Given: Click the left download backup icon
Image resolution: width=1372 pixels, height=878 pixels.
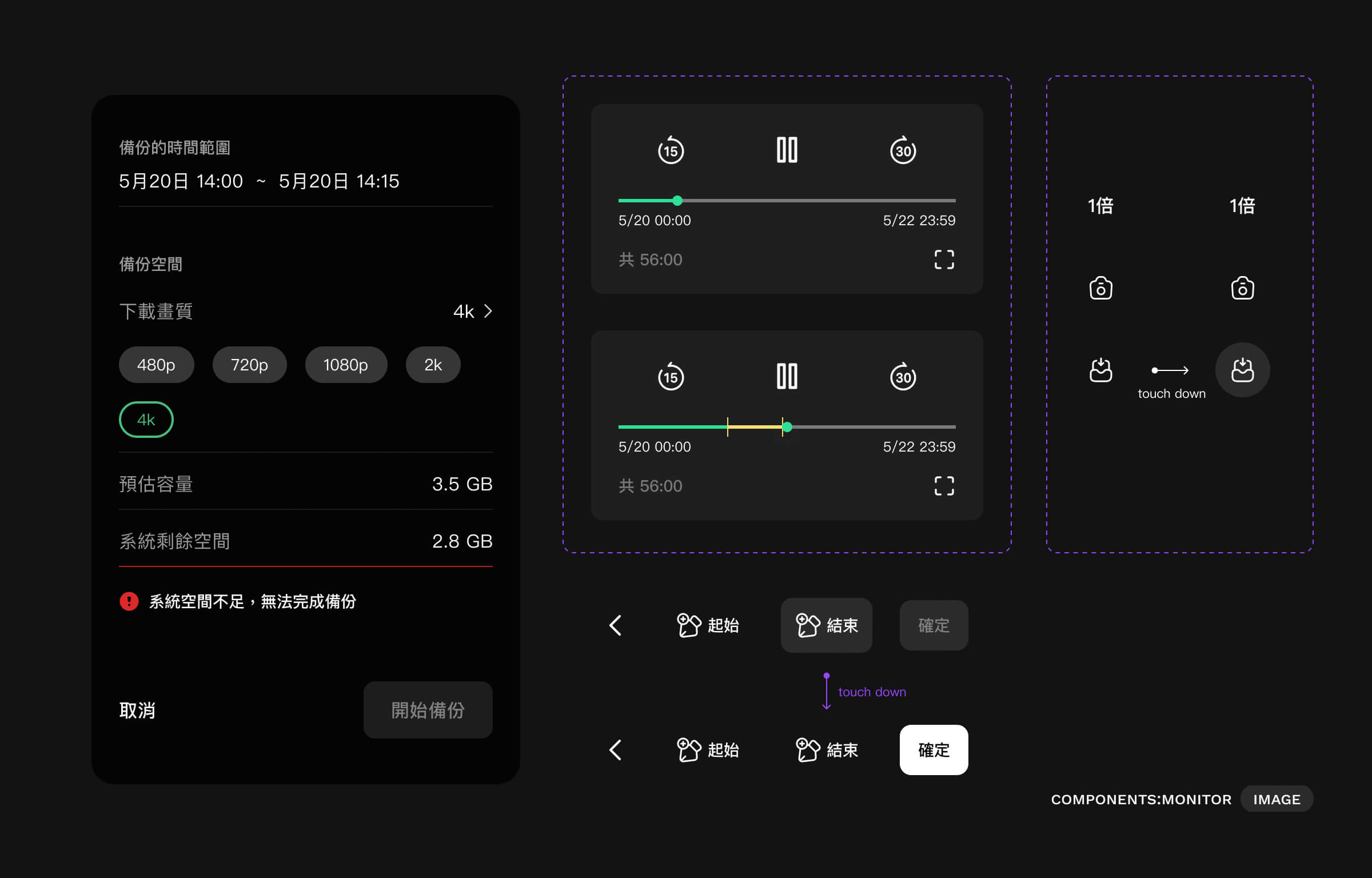Looking at the screenshot, I should pos(1100,370).
